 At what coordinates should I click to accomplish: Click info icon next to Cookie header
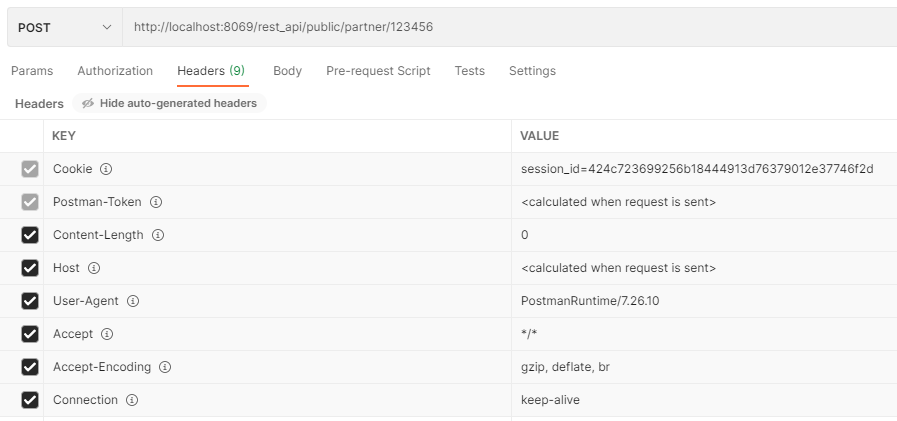coord(106,169)
